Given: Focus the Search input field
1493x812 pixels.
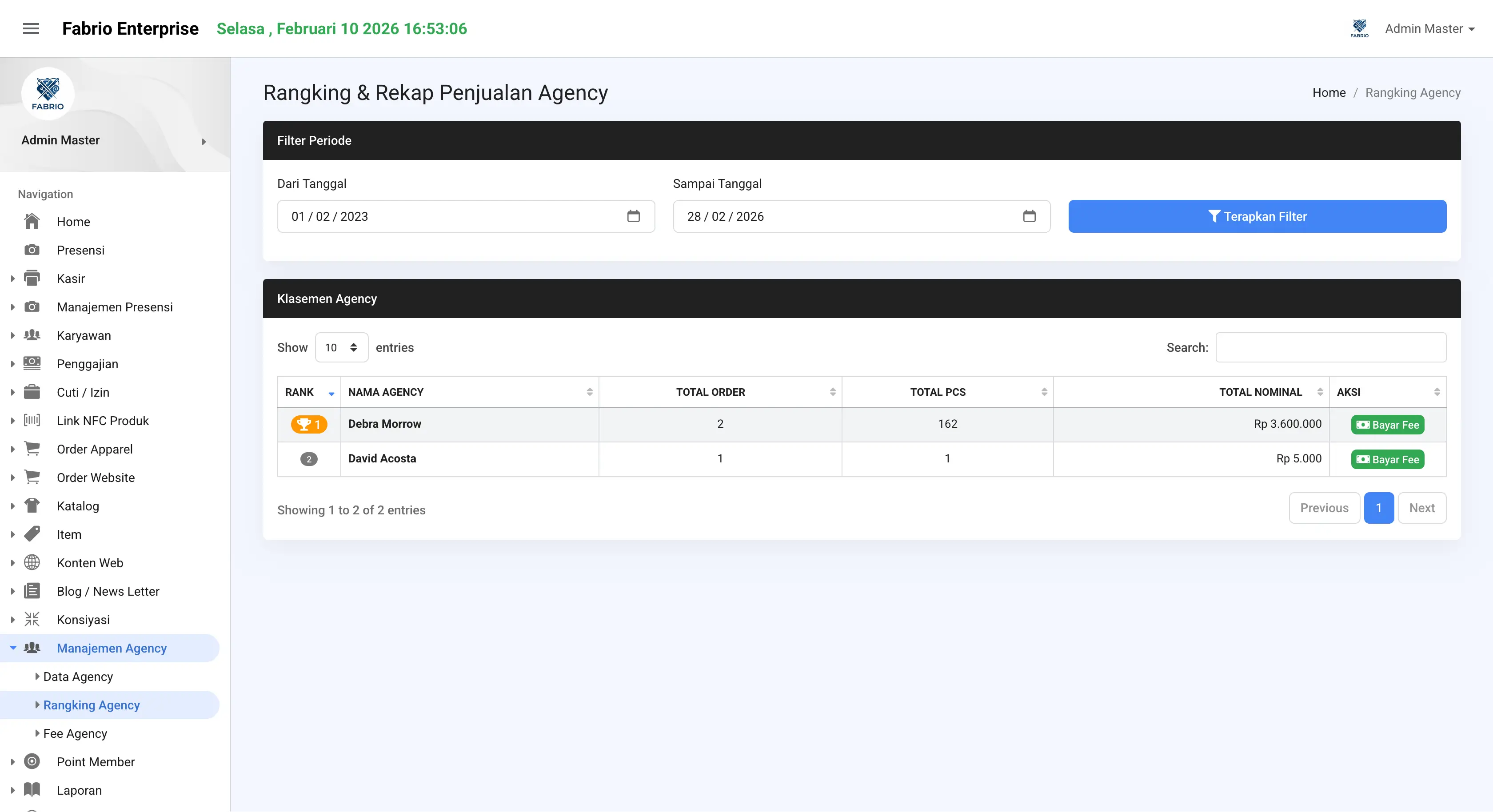Looking at the screenshot, I should pyautogui.click(x=1331, y=347).
